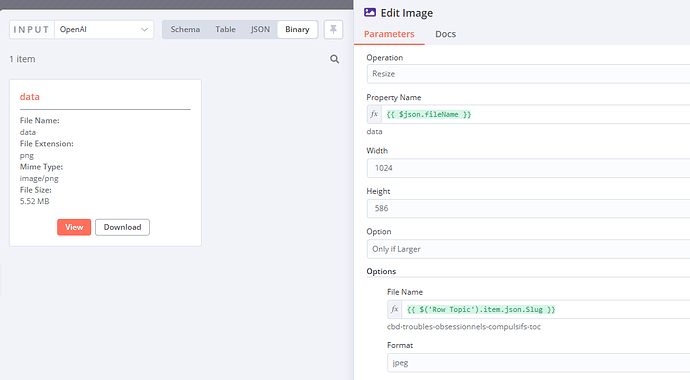690x380 pixels.
Task: Click the pin data icon
Action: [333, 29]
